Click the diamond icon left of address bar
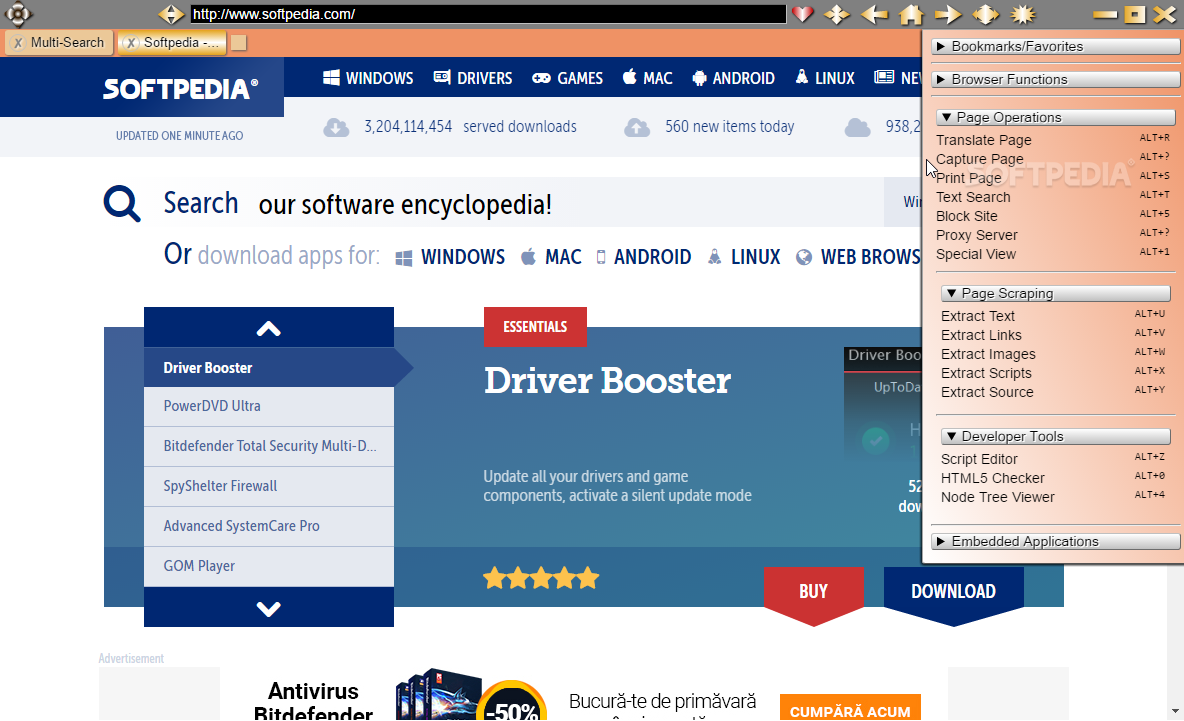Viewport: 1184px width, 721px height. point(171,14)
